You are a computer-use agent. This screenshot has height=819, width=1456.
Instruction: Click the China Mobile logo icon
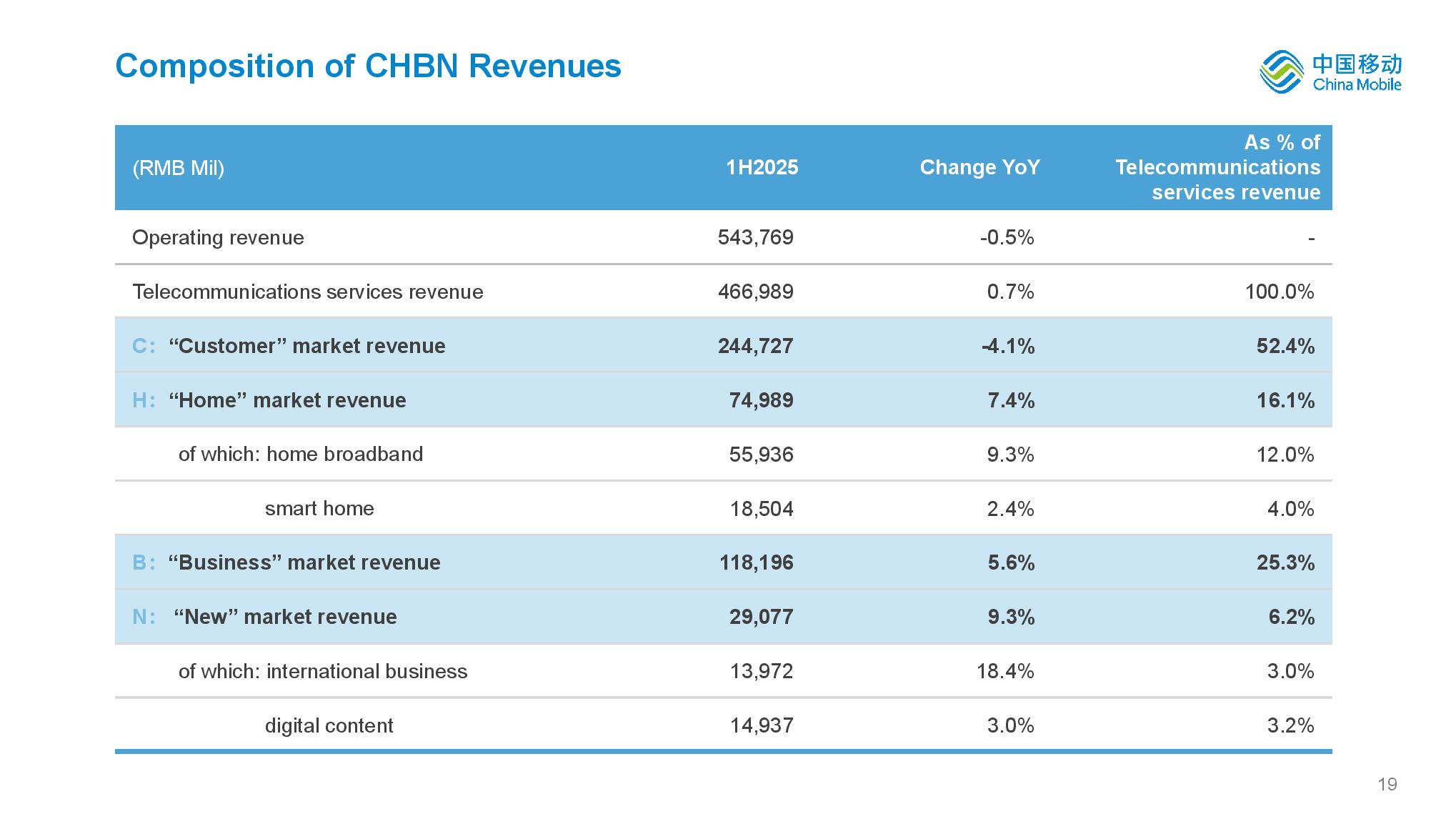pos(1282,71)
